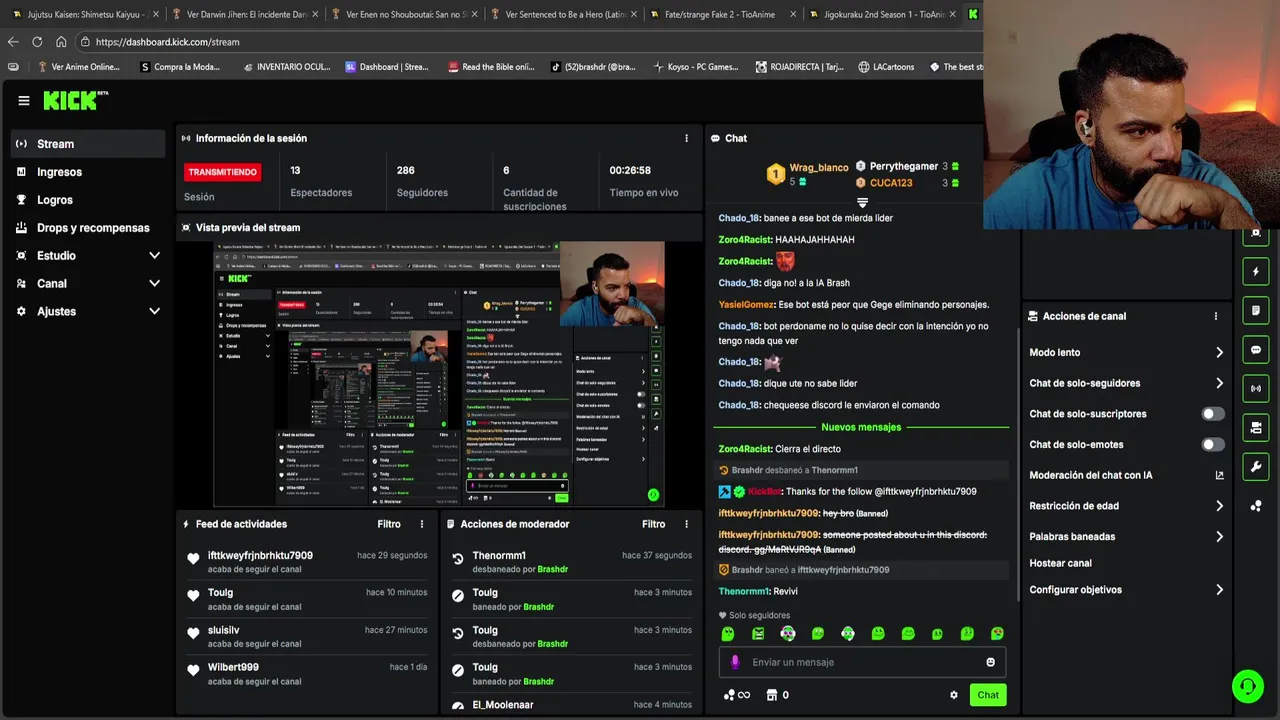
Task: Click the channel points infinity icon
Action: tap(736, 695)
